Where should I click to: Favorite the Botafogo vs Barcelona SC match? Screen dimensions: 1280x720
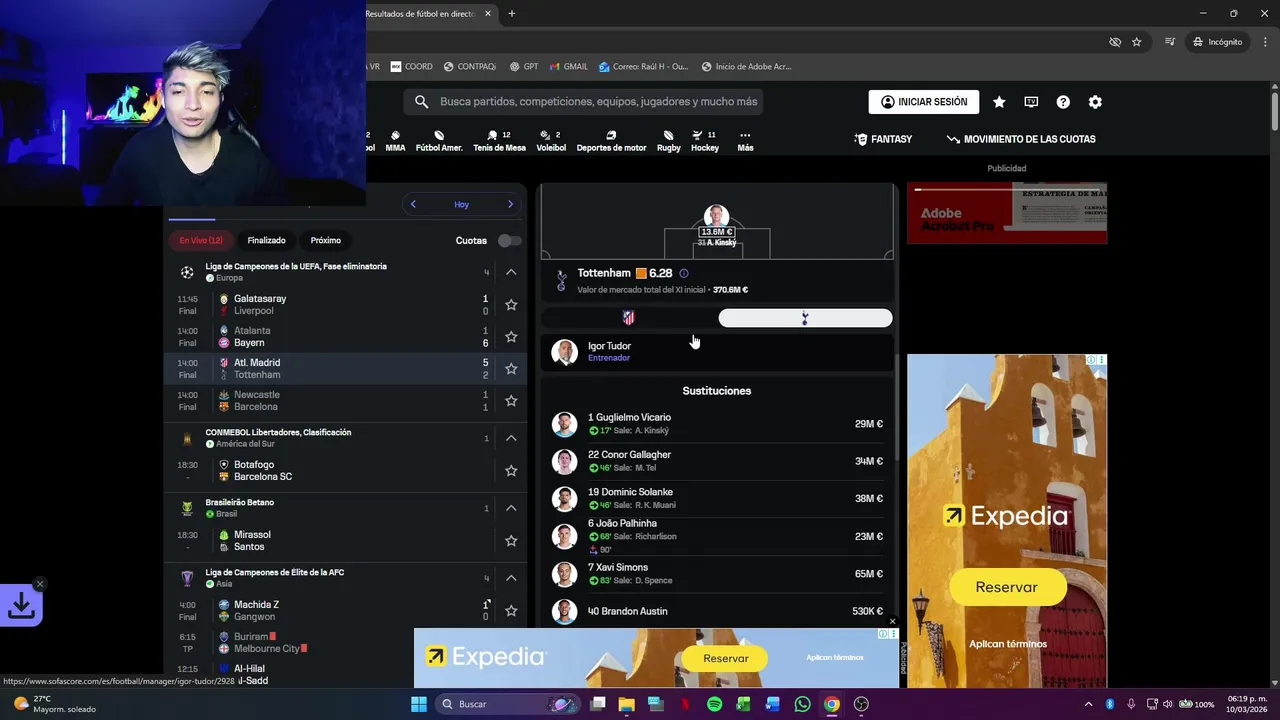[511, 471]
